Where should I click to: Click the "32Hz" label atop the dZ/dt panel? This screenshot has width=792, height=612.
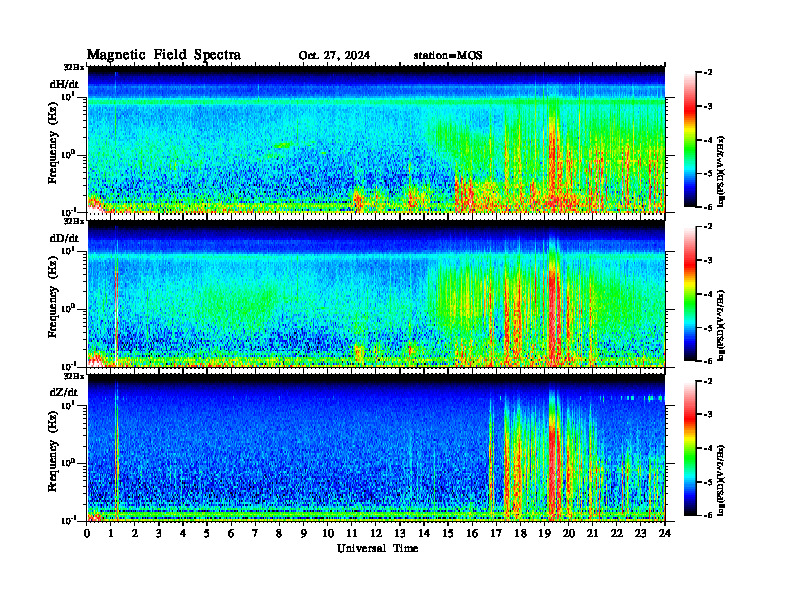(x=74, y=376)
